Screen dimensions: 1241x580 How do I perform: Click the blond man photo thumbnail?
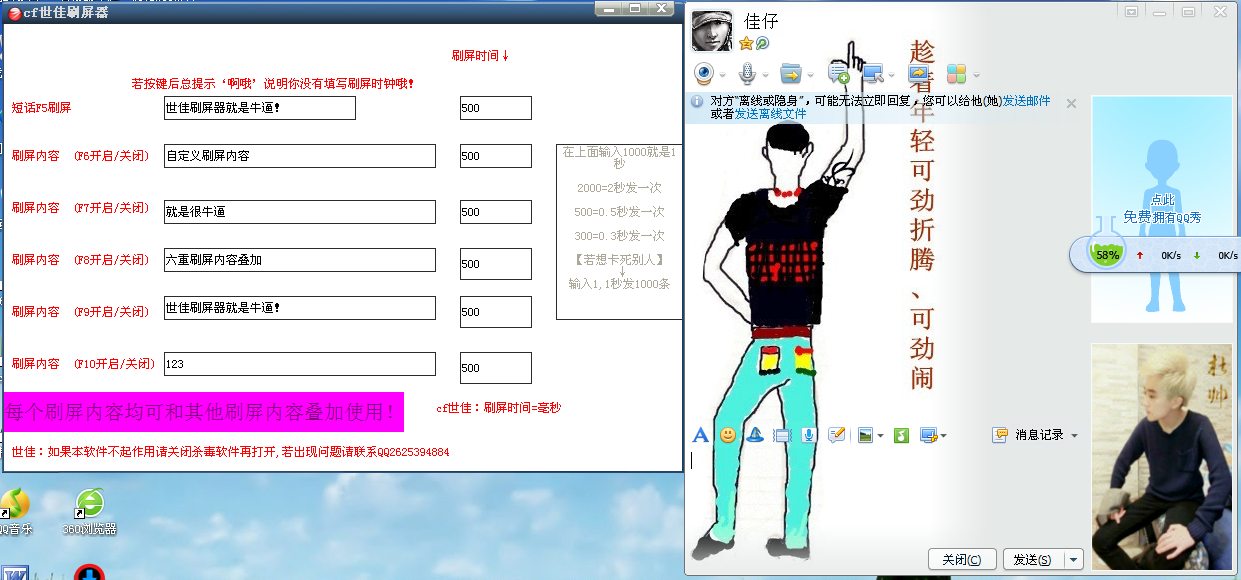coord(1162,457)
